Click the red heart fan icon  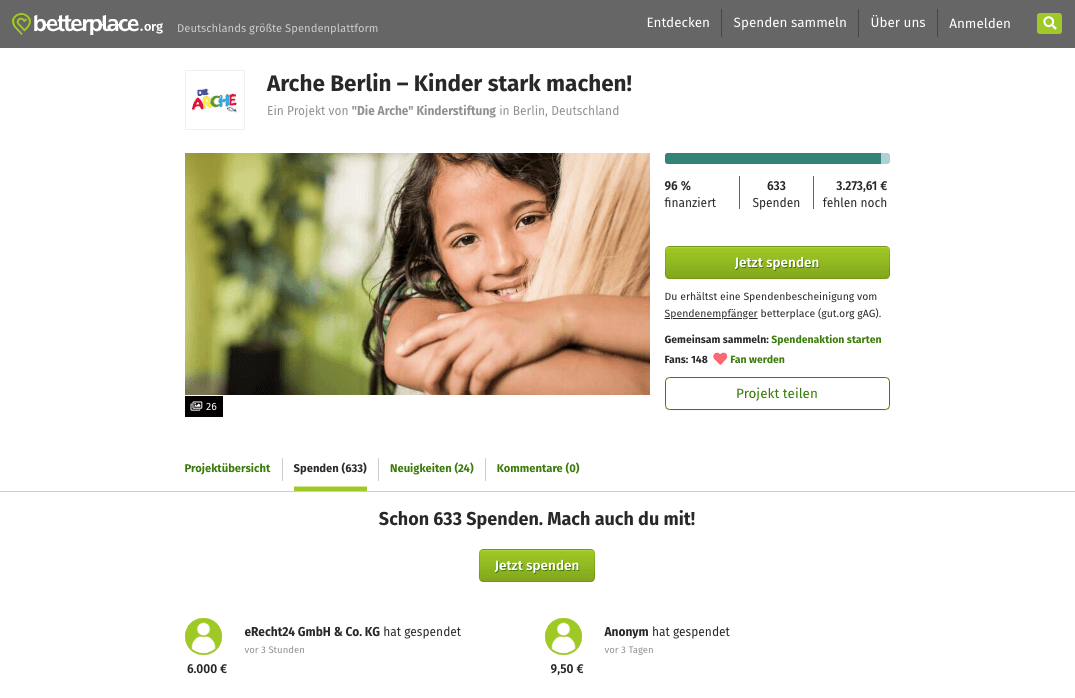[720, 359]
